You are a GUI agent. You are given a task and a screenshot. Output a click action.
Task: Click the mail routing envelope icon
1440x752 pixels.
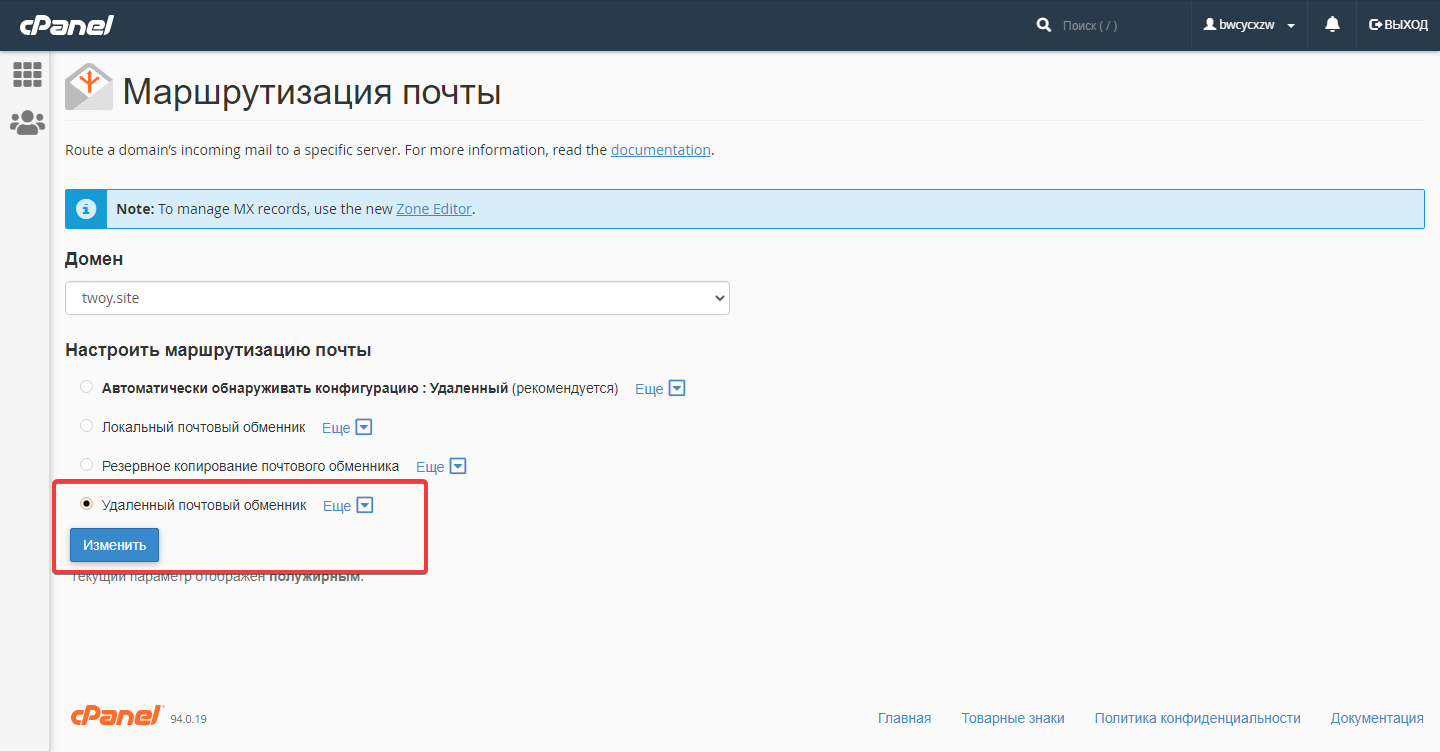89,87
